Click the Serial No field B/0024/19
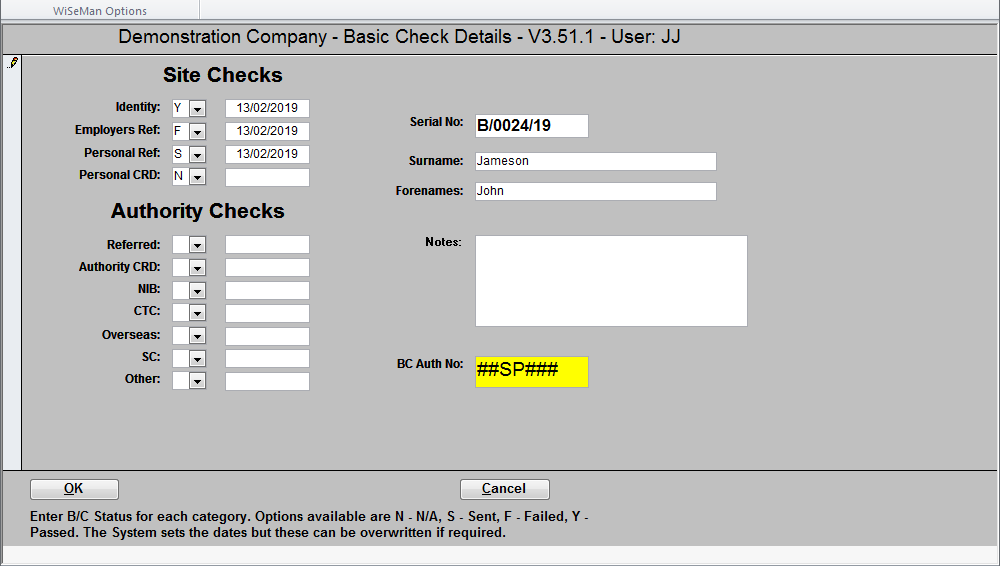1000x566 pixels. click(531, 126)
